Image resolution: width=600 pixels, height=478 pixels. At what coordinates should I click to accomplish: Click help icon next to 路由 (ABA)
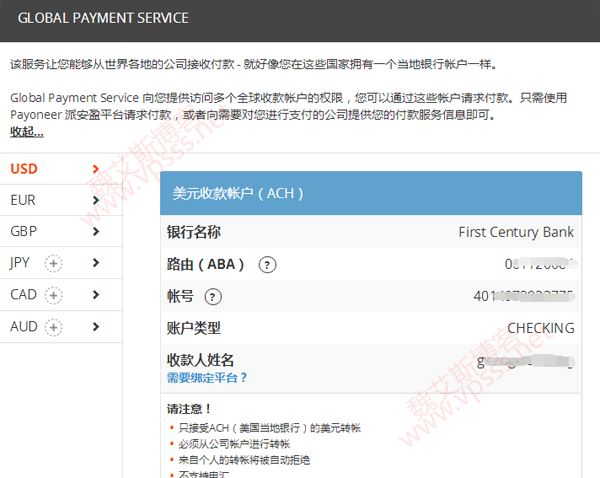click(267, 265)
